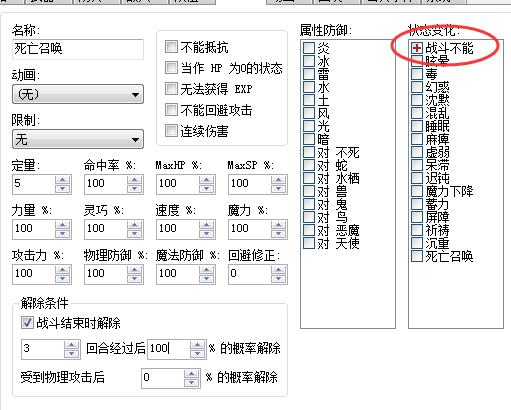
Task: Click the 受到物理攻击后 probability field
Action: click(x=162, y=378)
